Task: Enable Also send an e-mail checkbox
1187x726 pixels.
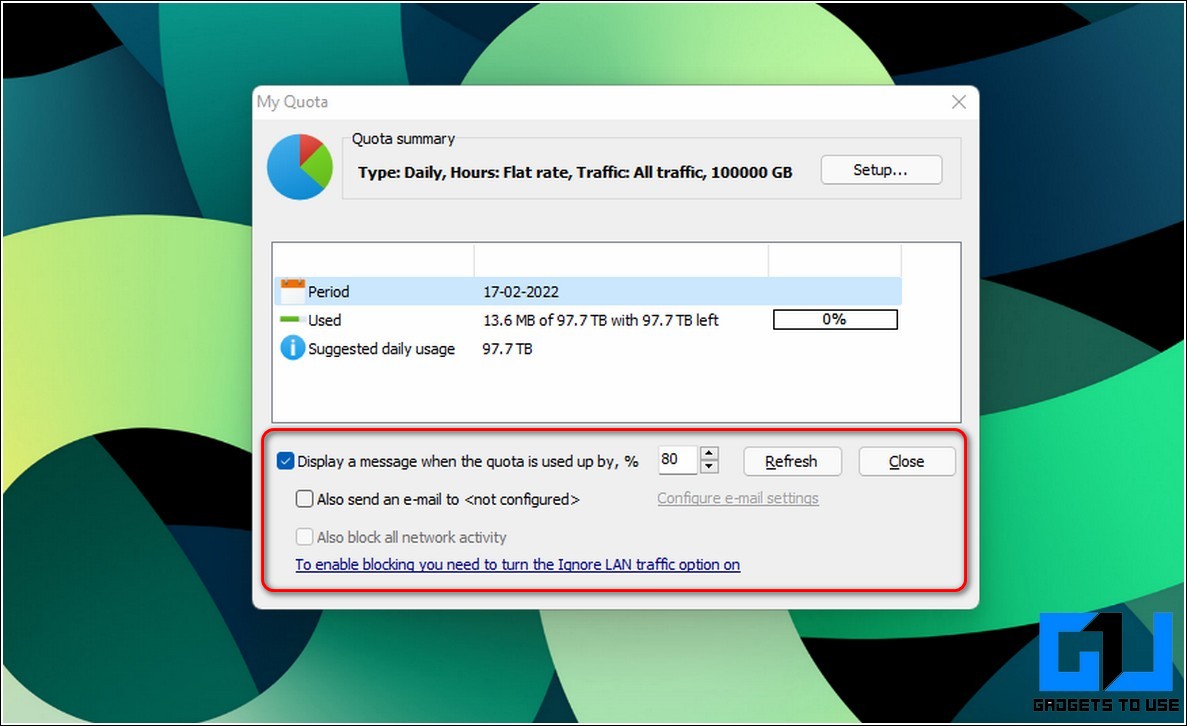Action: 304,499
